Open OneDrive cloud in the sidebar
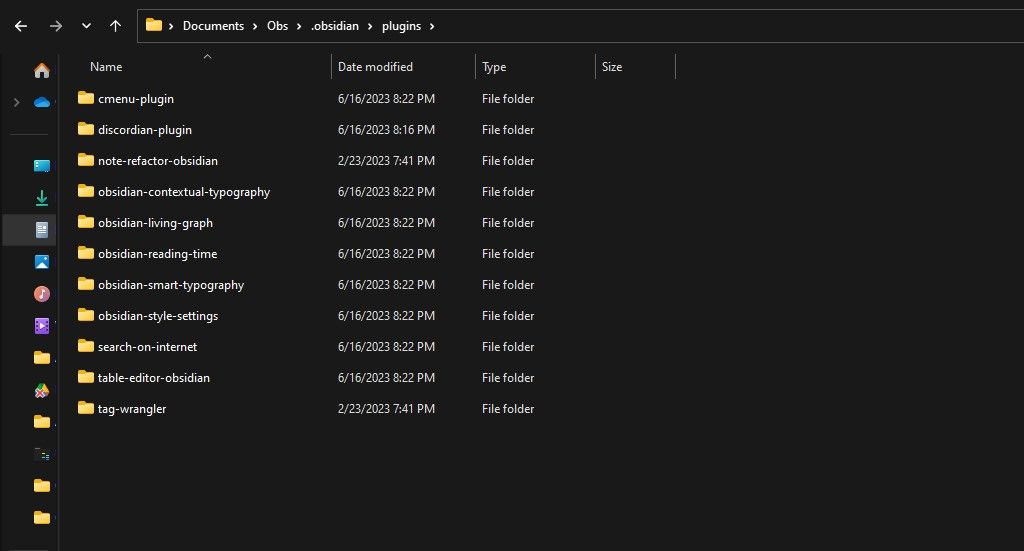 (42, 102)
